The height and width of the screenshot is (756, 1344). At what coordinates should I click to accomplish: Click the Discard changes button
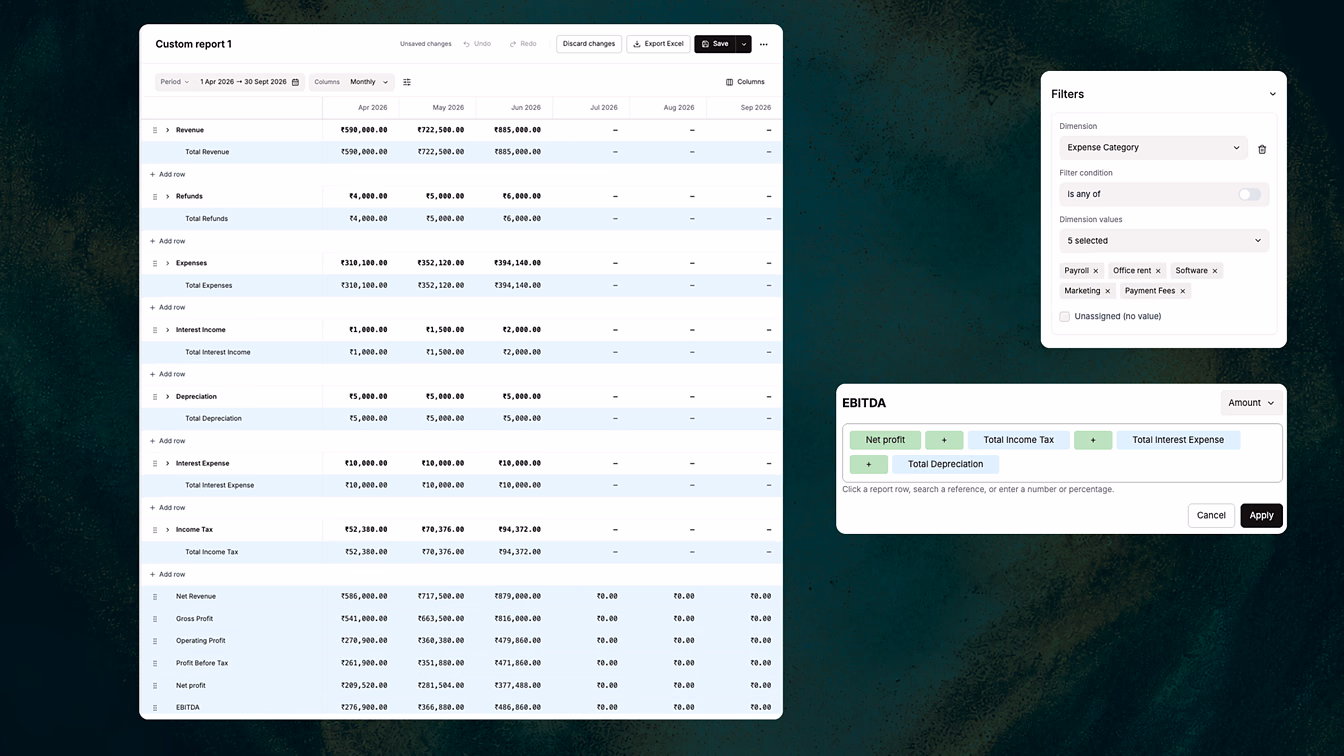(589, 44)
